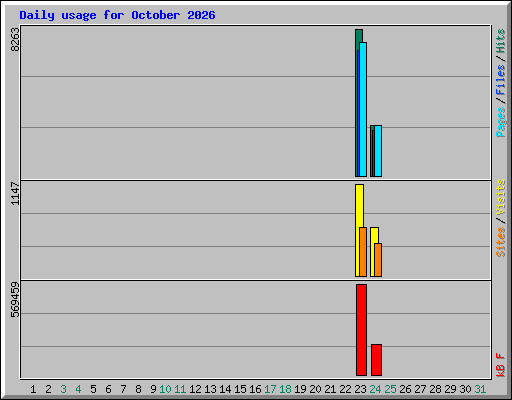The image size is (512, 400).
Task: Click the red kB bar for day 23
Action: (x=361, y=330)
